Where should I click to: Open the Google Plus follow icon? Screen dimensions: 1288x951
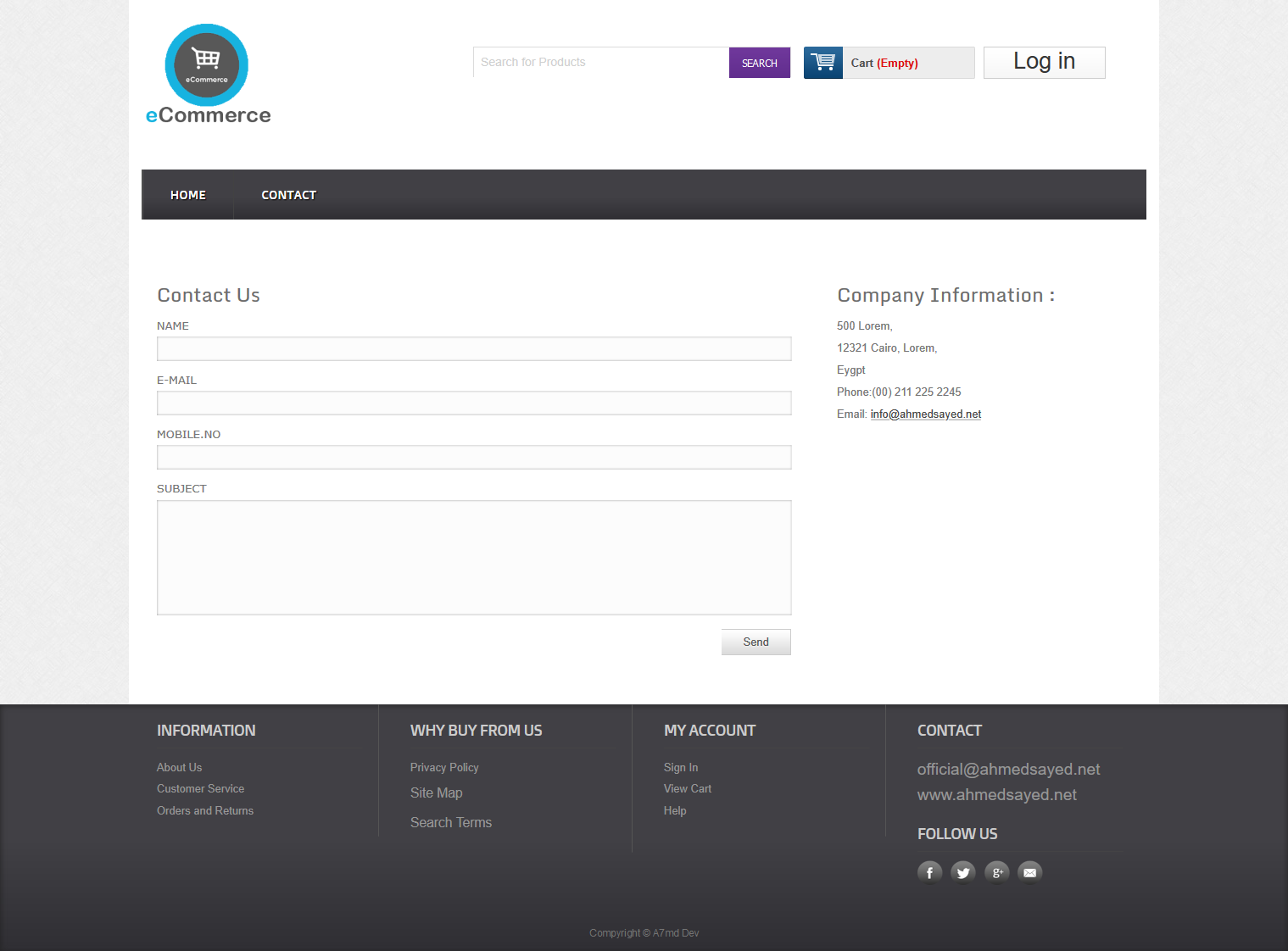997,872
